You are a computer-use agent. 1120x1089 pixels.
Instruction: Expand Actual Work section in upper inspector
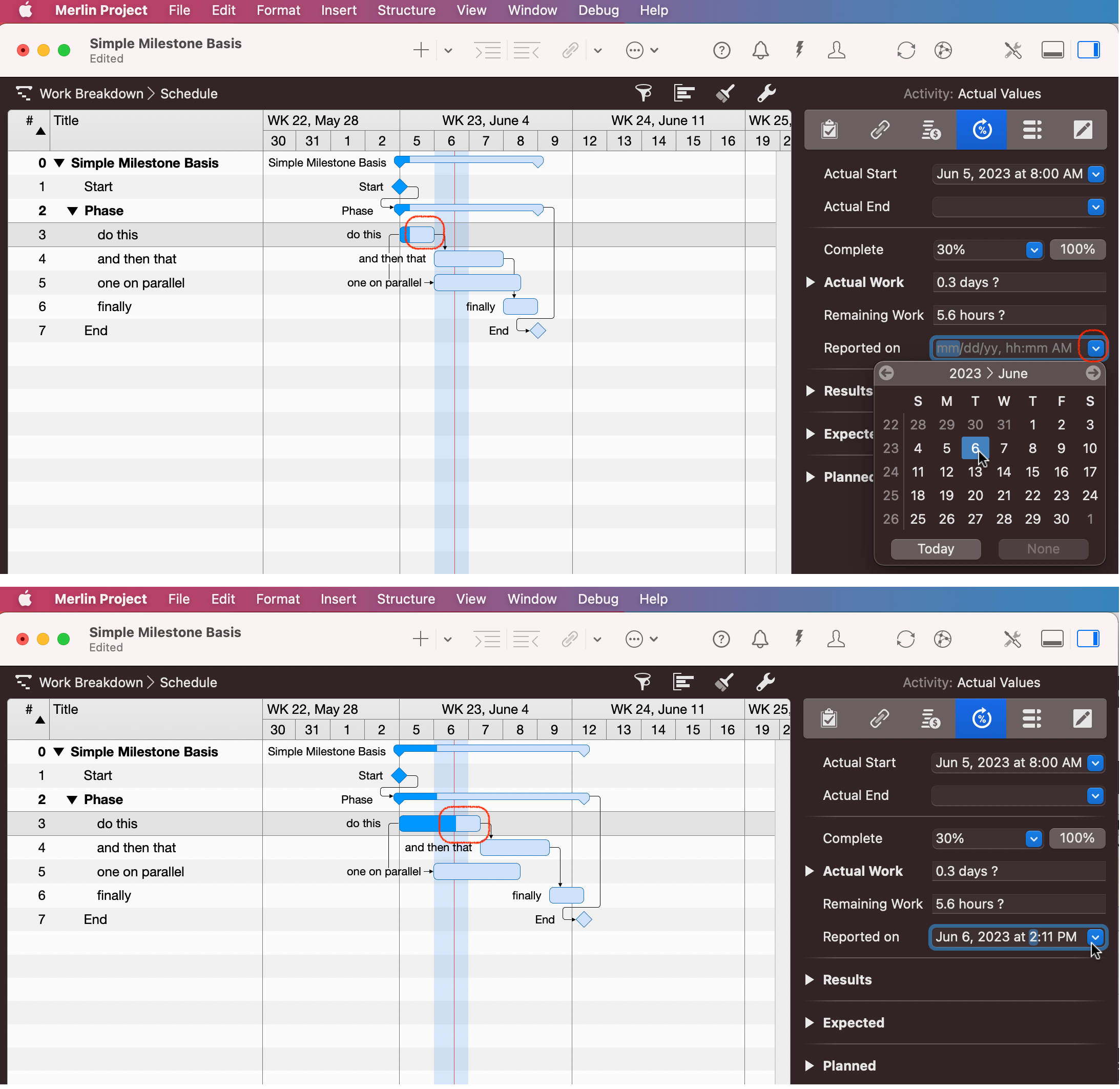tap(811, 282)
